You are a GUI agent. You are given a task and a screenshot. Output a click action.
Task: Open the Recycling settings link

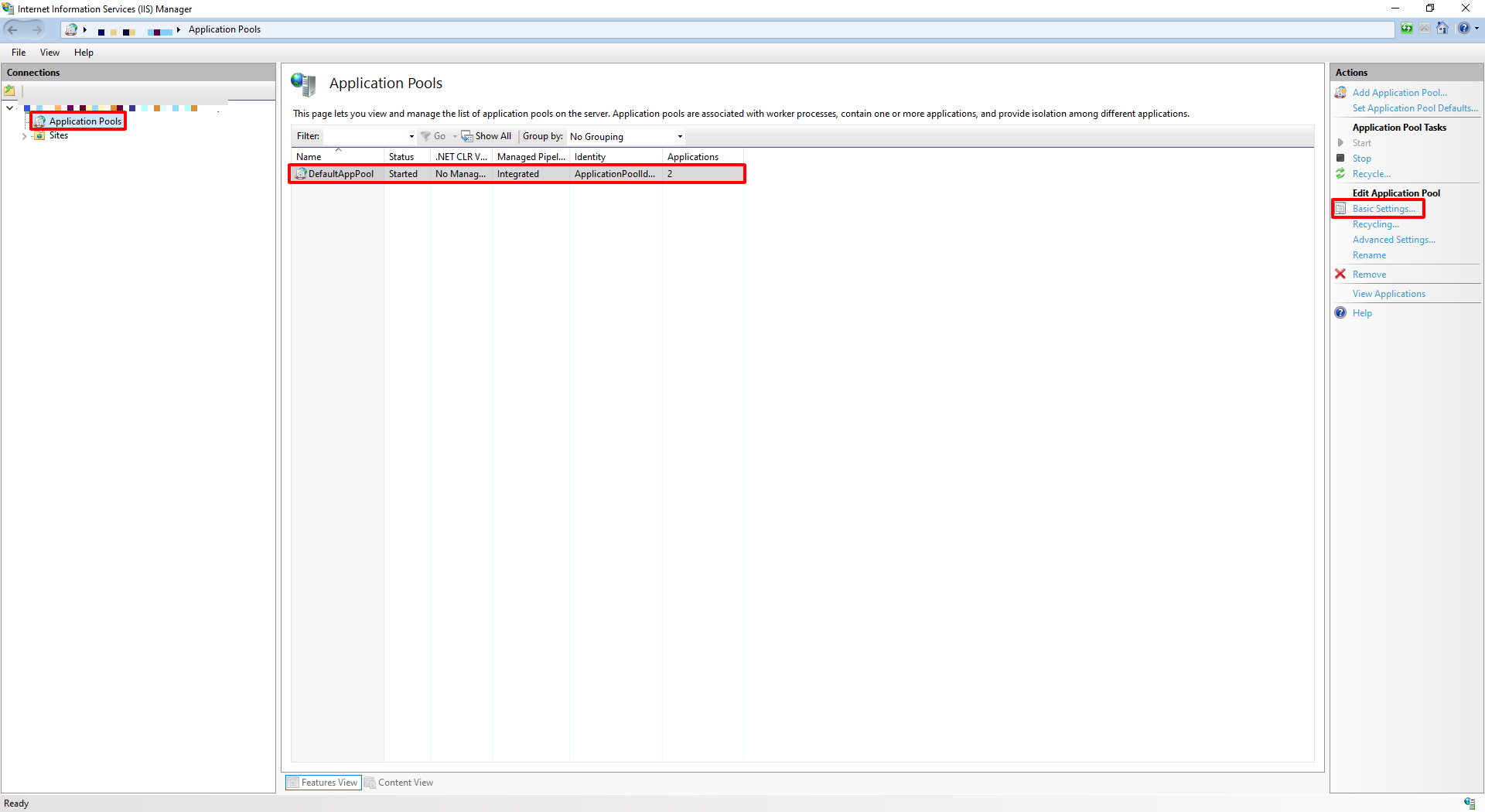pyautogui.click(x=1375, y=224)
